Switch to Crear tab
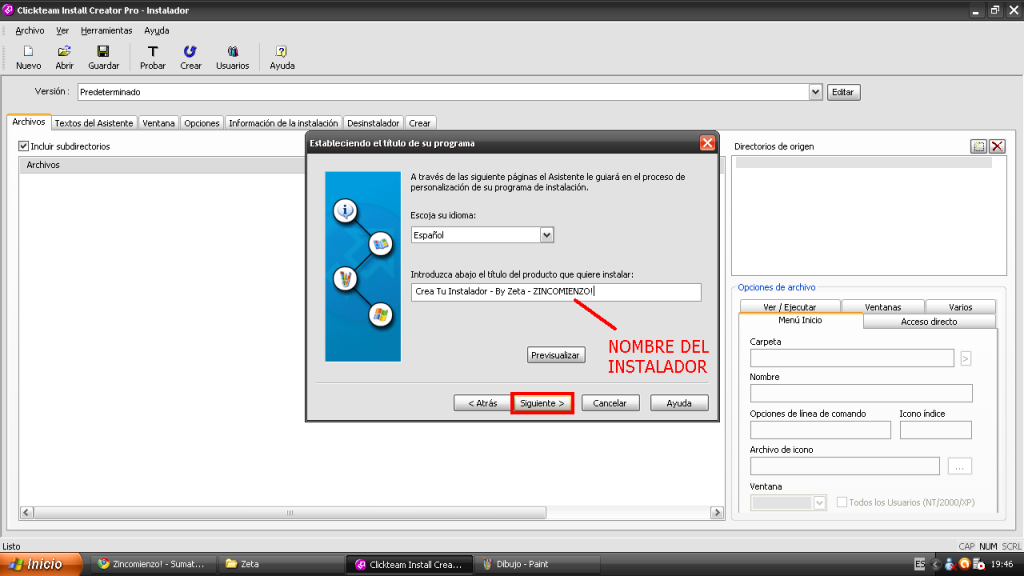Viewport: 1024px width, 576px height. pos(419,123)
